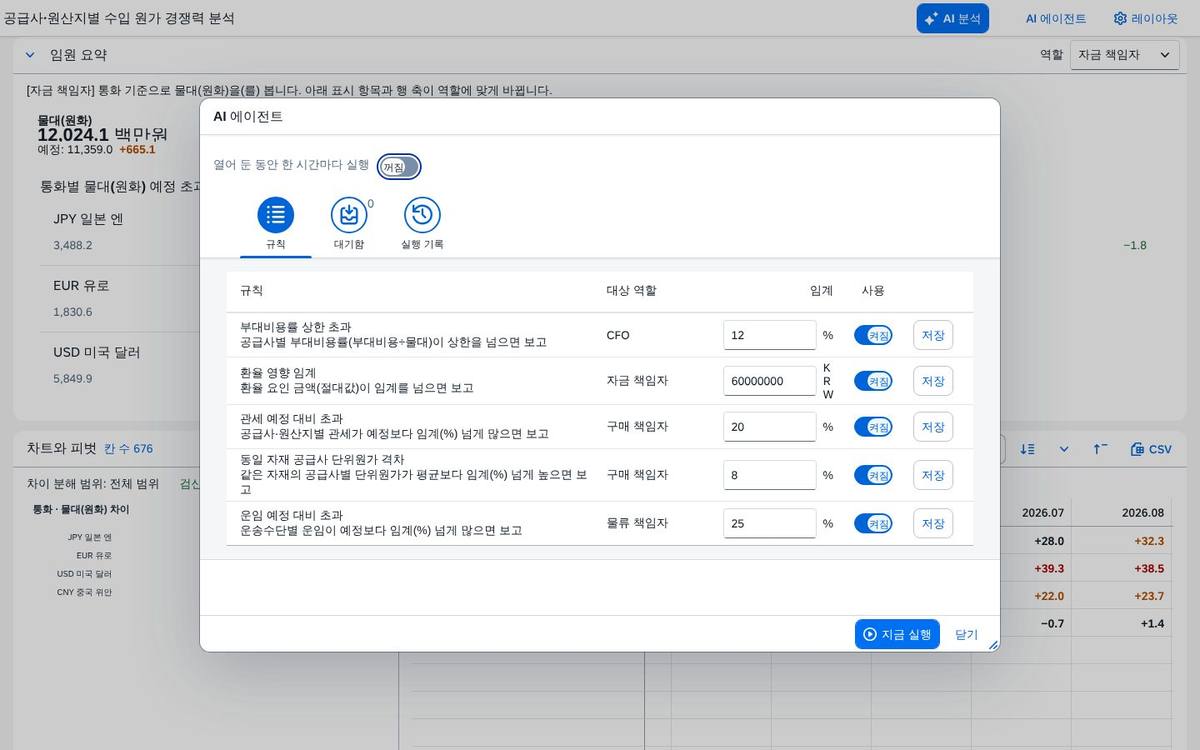Click the 12,024.1 백만원 headline value
Screen dimensions: 1200x750
pyautogui.click(x=102, y=134)
